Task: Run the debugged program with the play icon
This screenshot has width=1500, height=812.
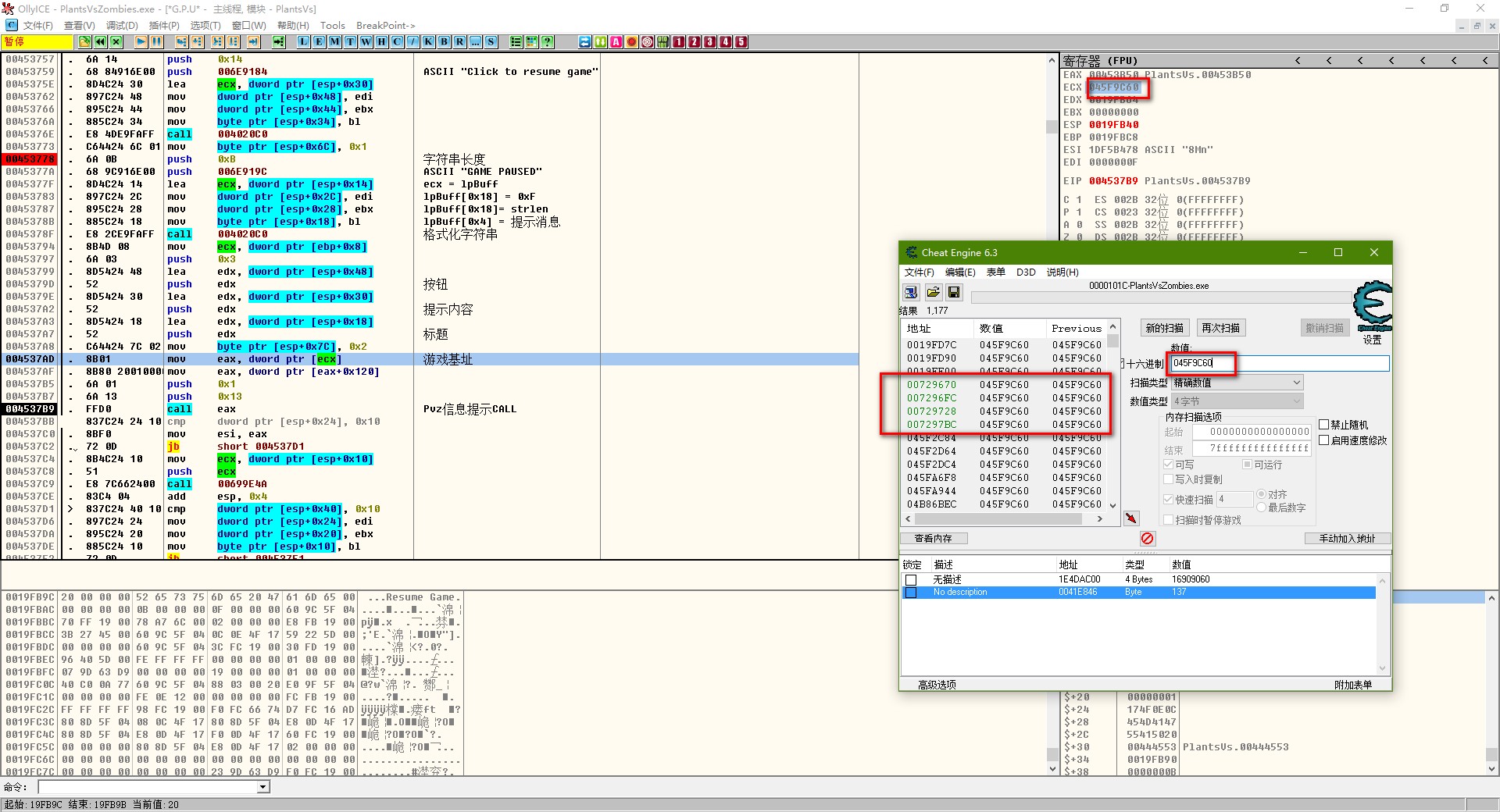Action: pyautogui.click(x=141, y=42)
